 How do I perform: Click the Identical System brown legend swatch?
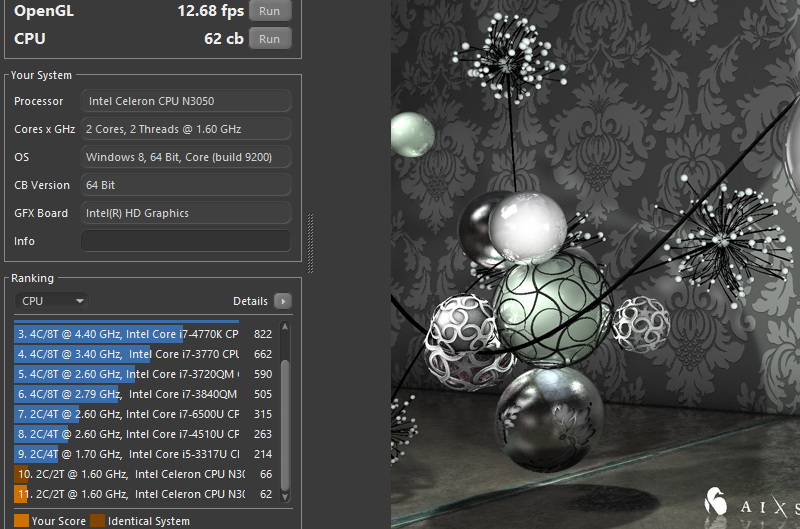coord(97,521)
